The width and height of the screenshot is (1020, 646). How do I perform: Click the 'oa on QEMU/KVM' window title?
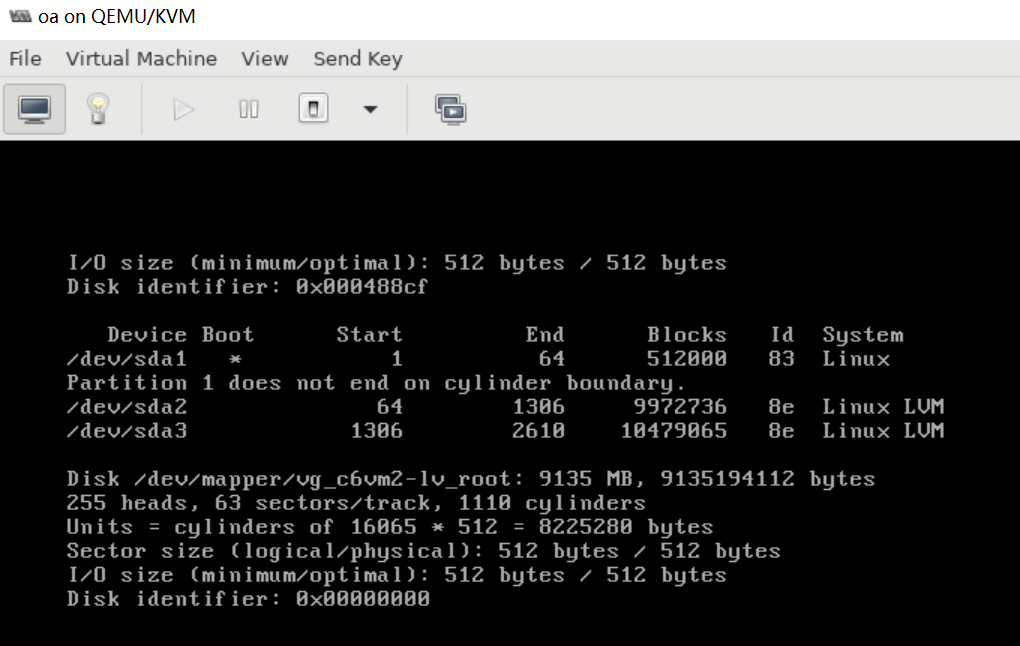point(116,17)
